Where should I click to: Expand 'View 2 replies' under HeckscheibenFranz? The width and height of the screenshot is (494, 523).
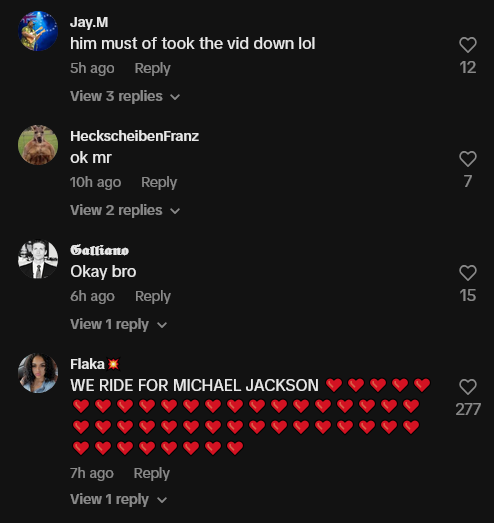tap(125, 210)
